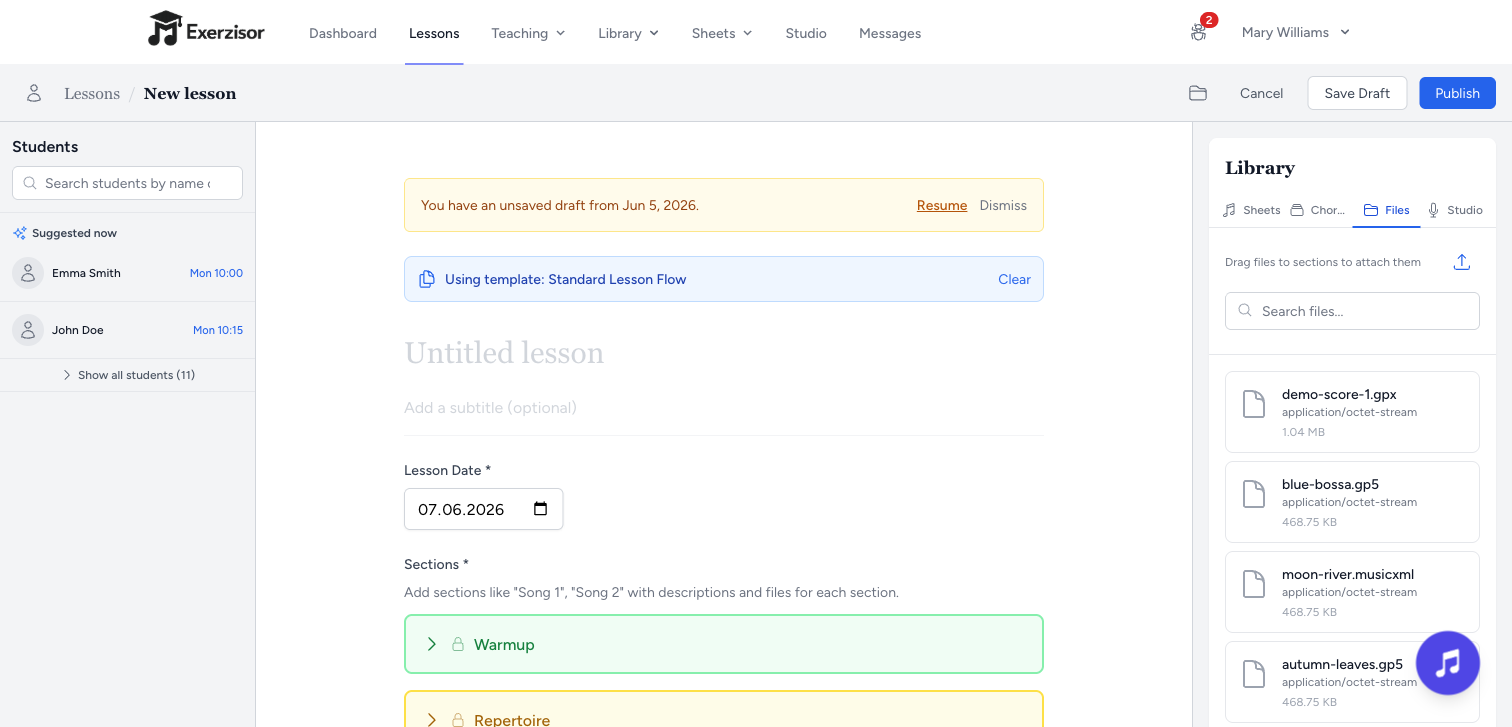
Task: Click John Doe's avatar icon
Action: (28, 330)
